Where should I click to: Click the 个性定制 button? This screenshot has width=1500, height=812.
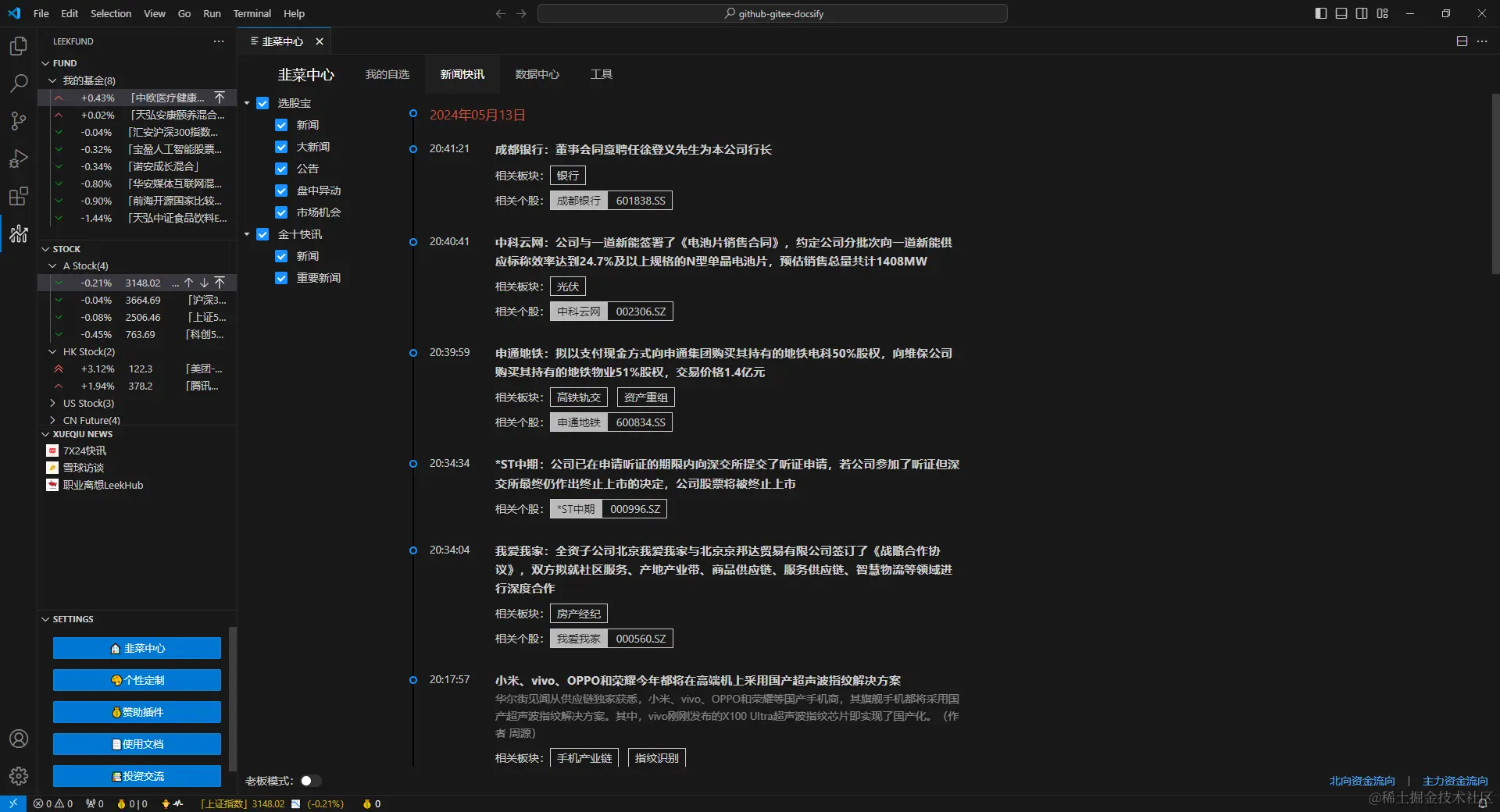coord(137,680)
